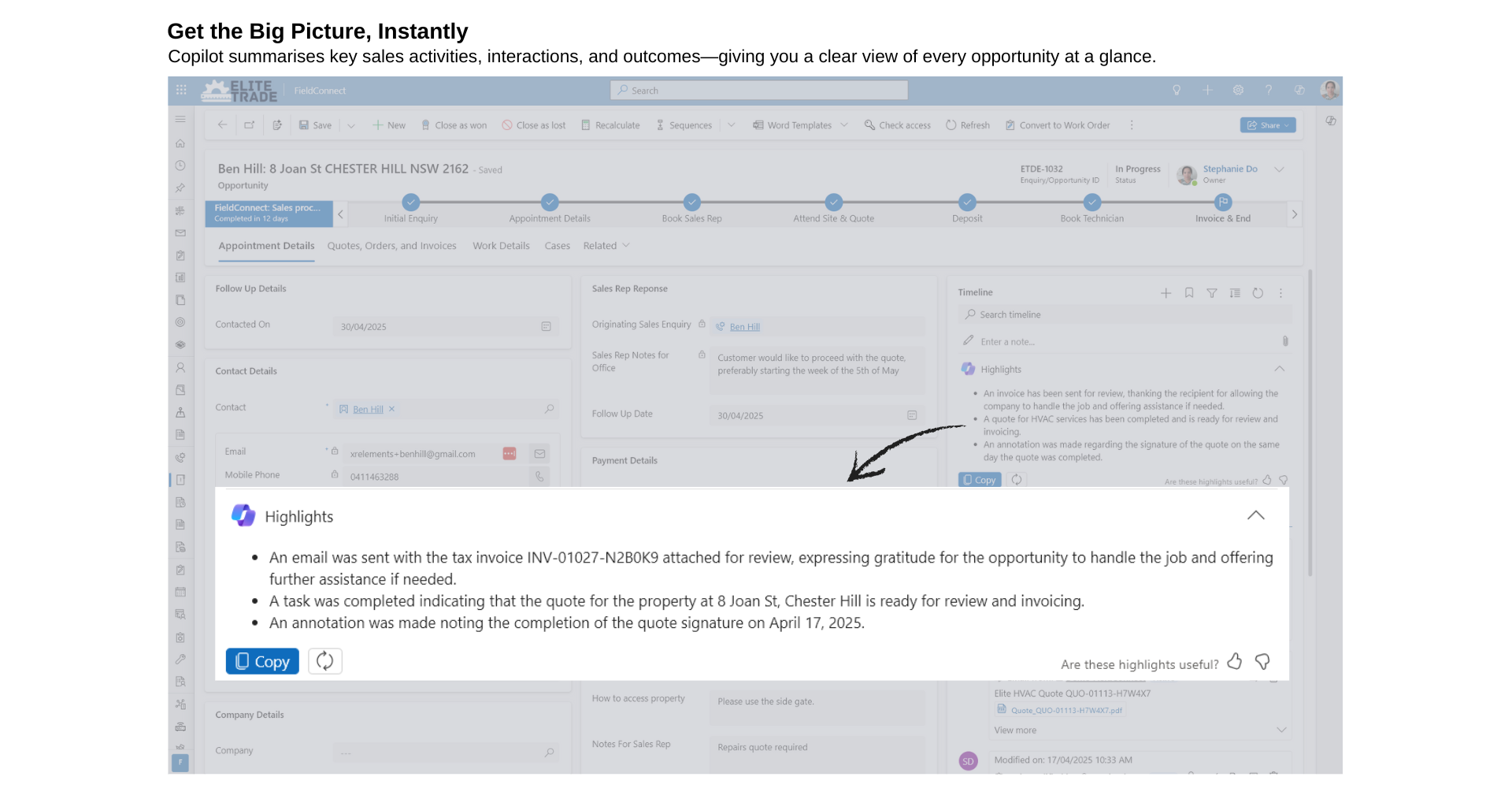Click the Recalculate command
This screenshot has height=788, width=1512.
coord(610,125)
